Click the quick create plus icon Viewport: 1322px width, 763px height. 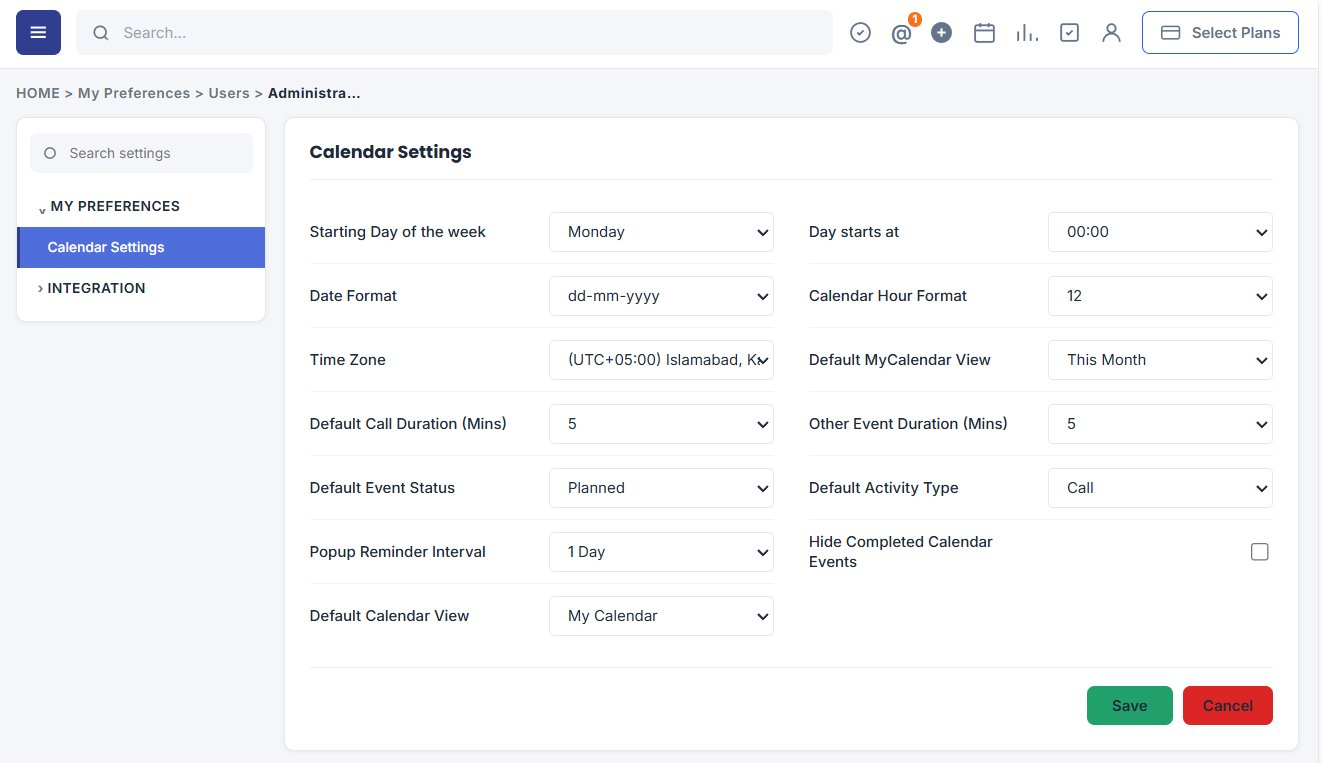(941, 33)
